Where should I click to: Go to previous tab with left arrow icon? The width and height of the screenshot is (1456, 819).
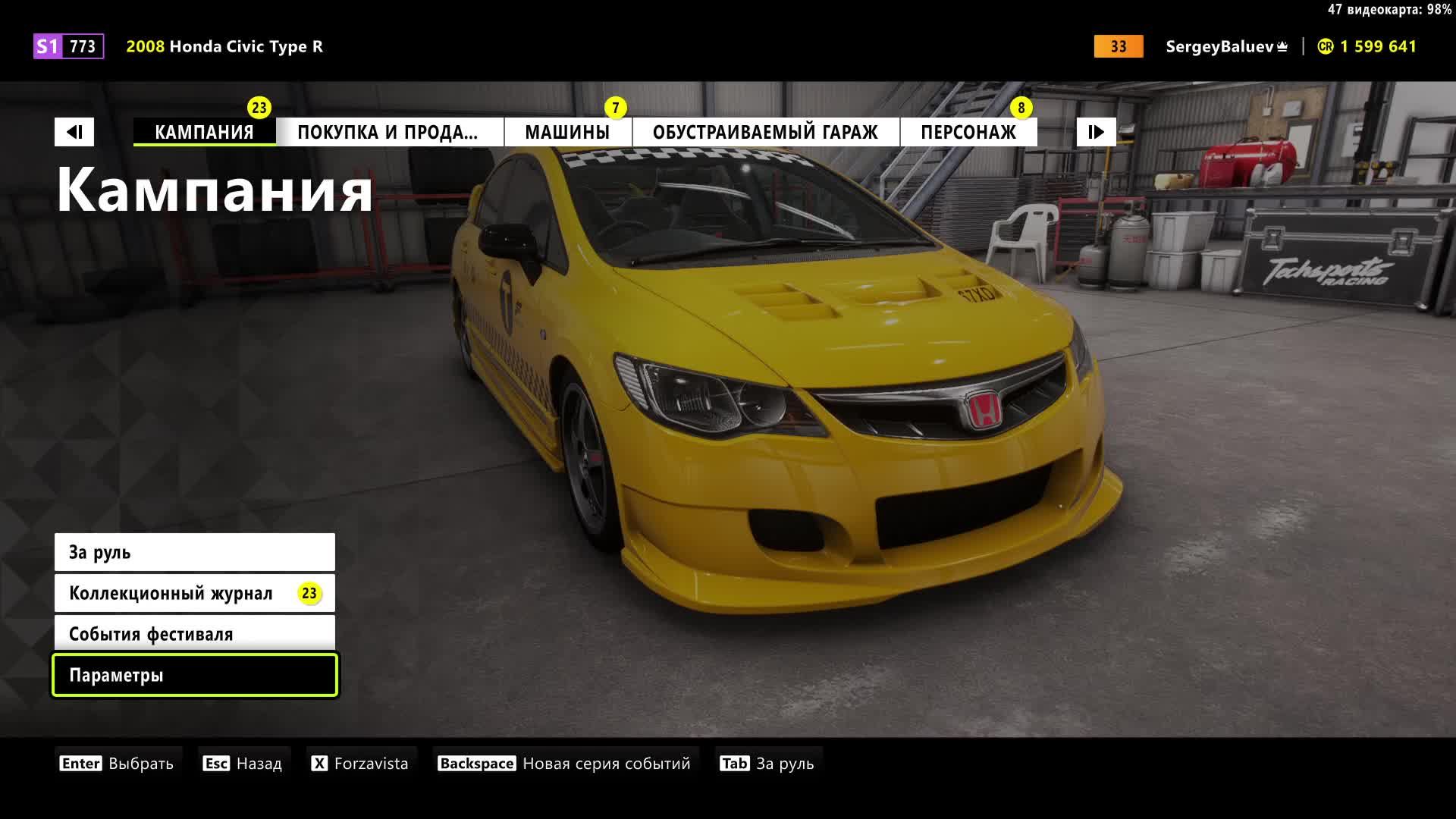(x=74, y=132)
